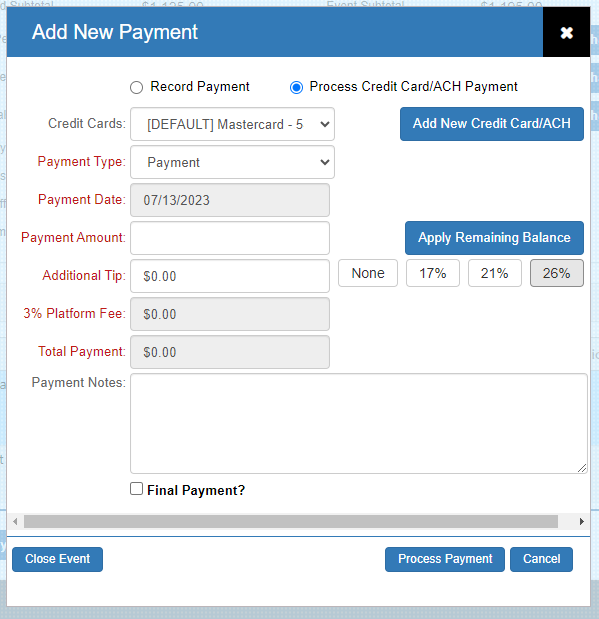Focus the Payment Notes text area
599x619 pixels.
(x=359, y=423)
